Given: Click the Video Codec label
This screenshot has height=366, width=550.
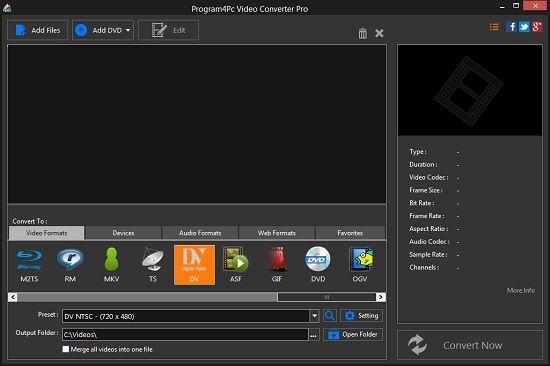Looking at the screenshot, I should 429,177.
